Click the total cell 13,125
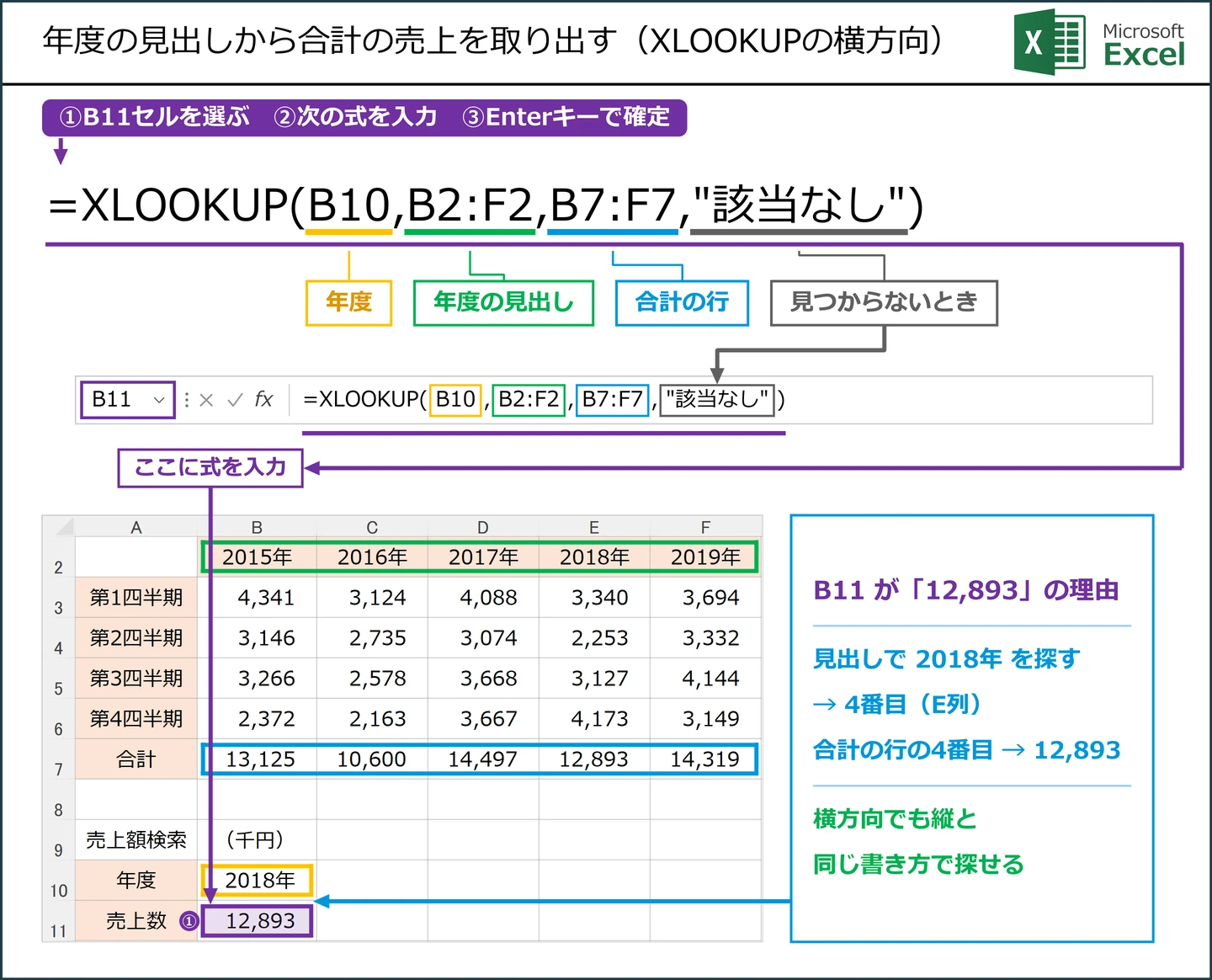Image resolution: width=1212 pixels, height=980 pixels. point(258,759)
